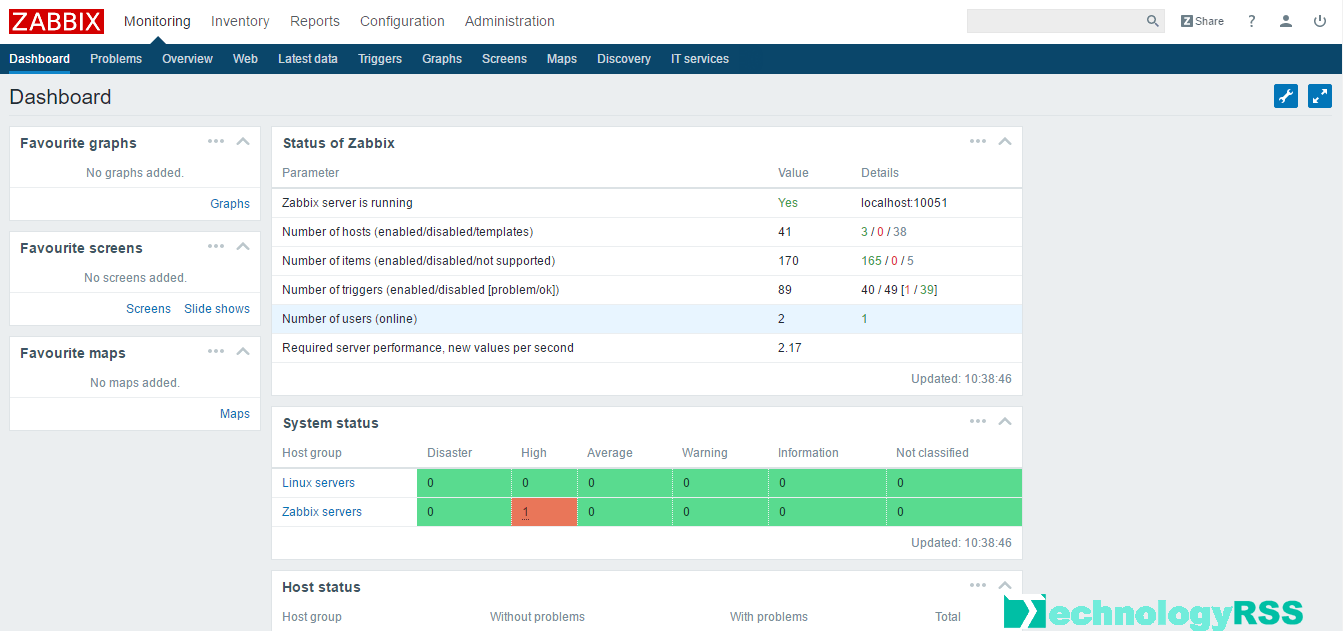
Task: Open Status of Zabbix three-dot menu
Action: point(978,141)
